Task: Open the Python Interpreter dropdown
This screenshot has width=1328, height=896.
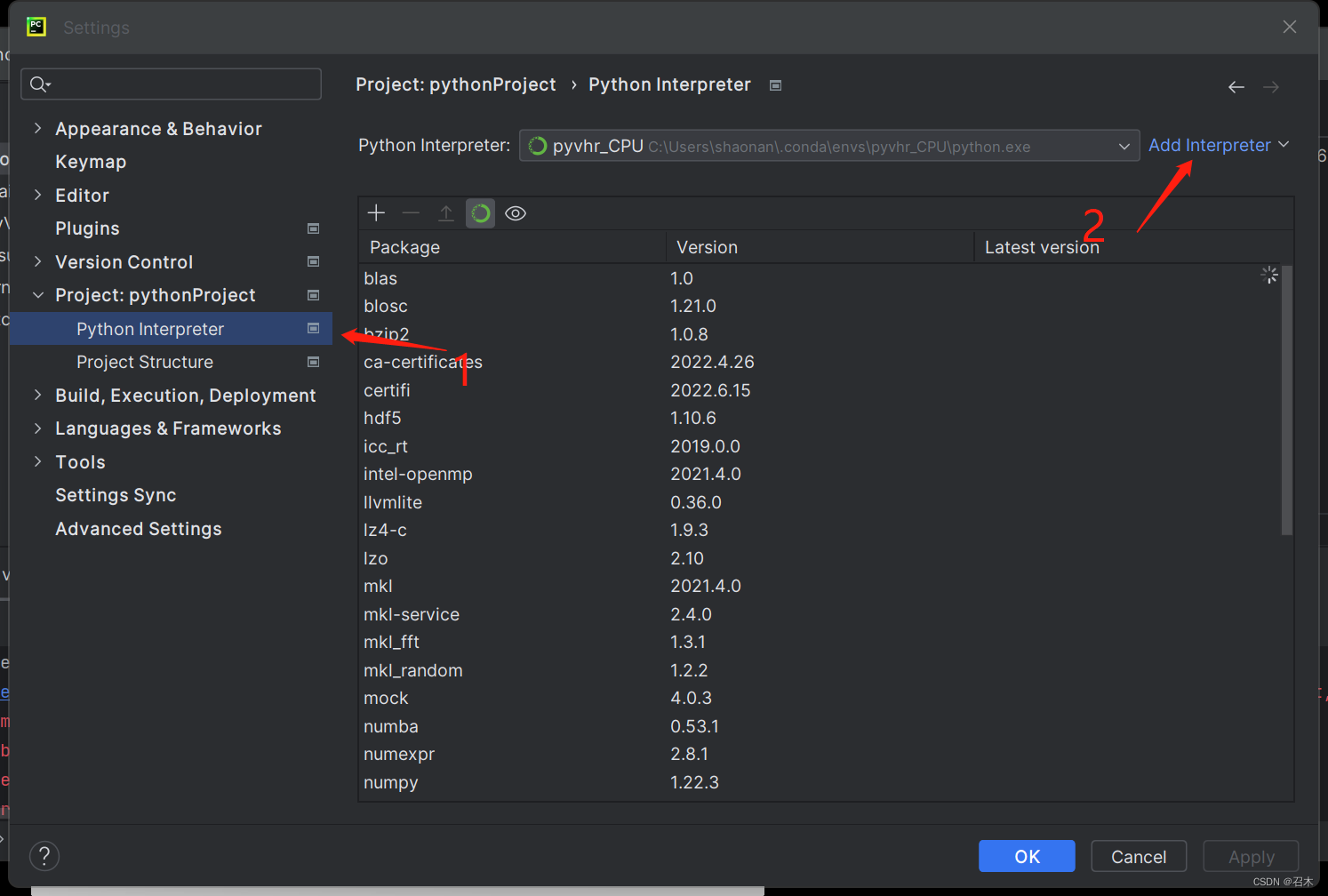Action: (829, 146)
